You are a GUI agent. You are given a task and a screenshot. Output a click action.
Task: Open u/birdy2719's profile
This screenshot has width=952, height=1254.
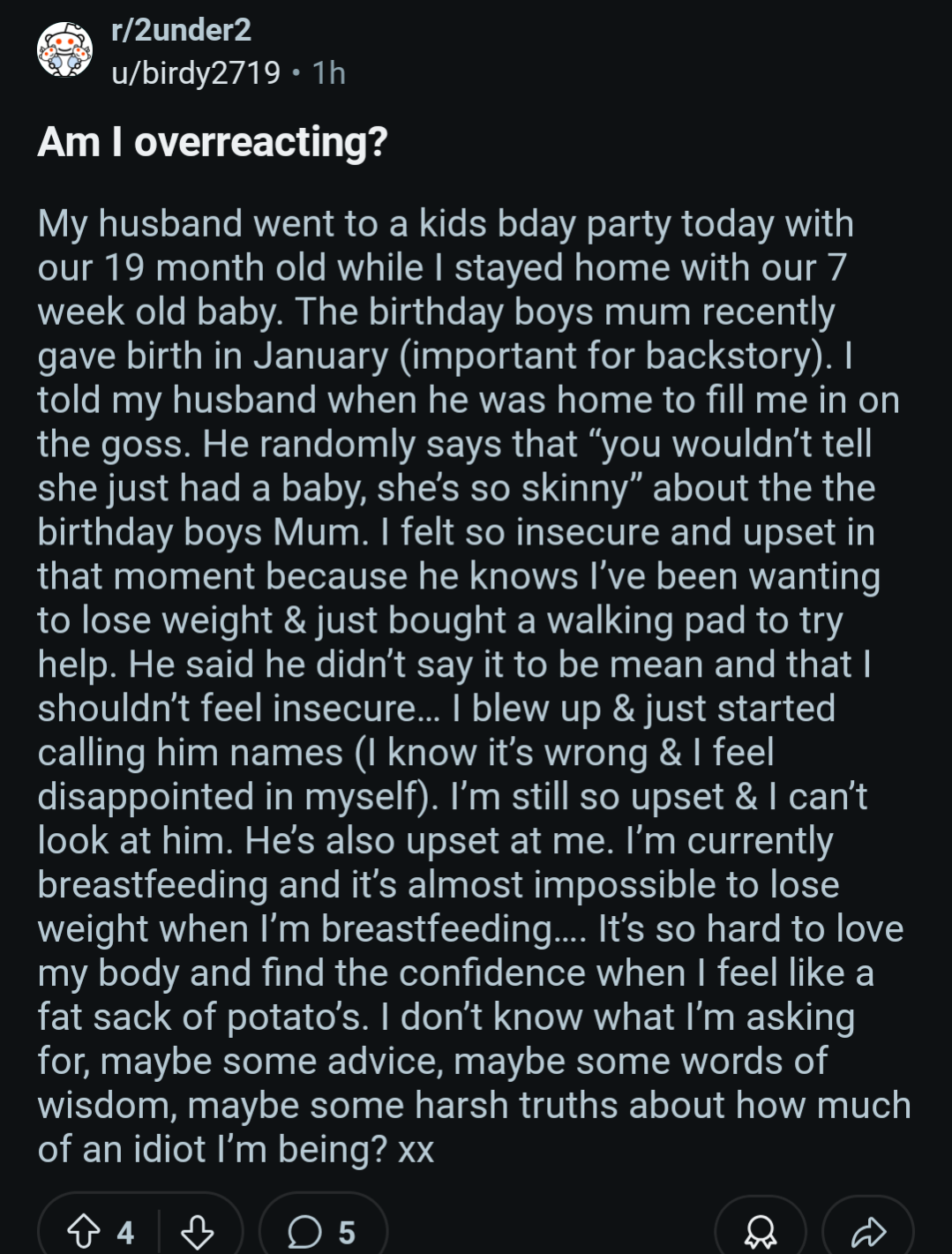coord(196,72)
